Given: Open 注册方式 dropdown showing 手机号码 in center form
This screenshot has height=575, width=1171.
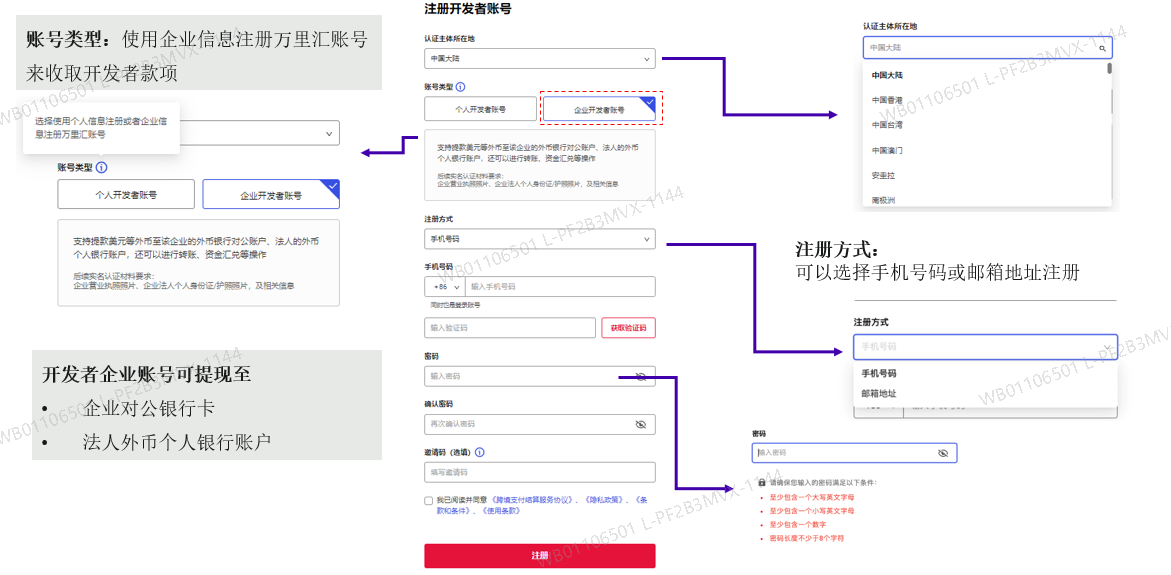Looking at the screenshot, I should [x=540, y=239].
